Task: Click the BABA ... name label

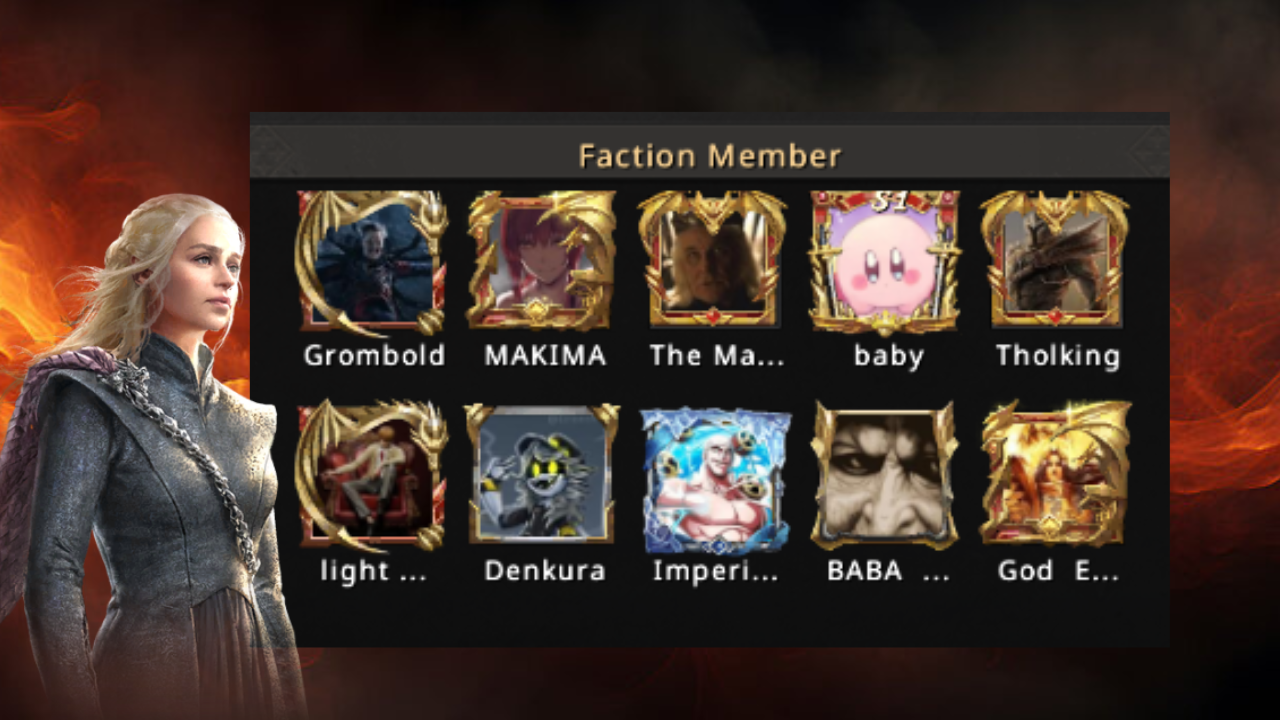Action: (888, 571)
